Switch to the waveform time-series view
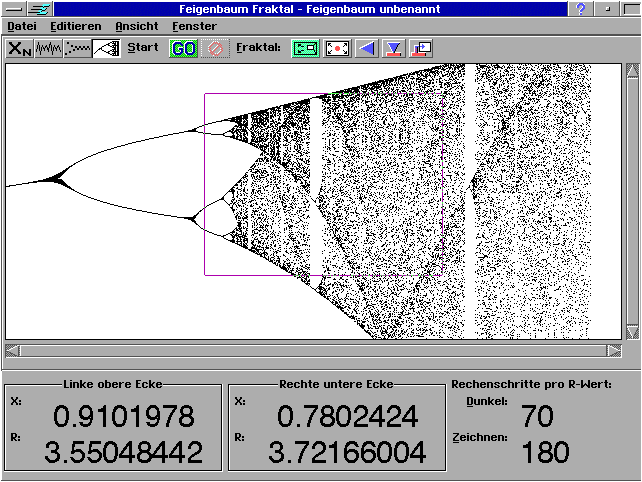The image size is (642, 482). tap(48, 48)
